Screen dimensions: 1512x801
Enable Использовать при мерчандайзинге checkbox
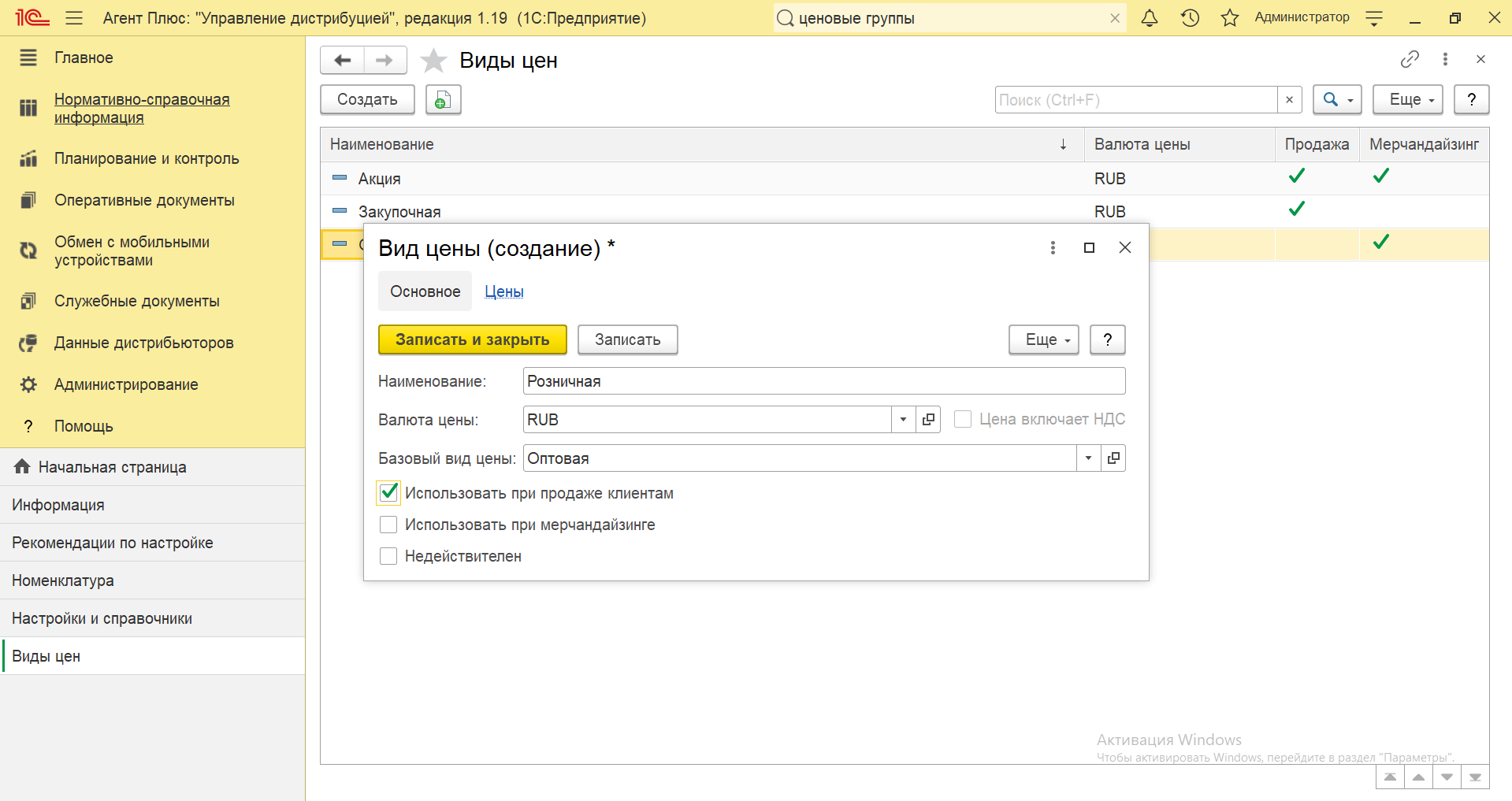click(388, 525)
